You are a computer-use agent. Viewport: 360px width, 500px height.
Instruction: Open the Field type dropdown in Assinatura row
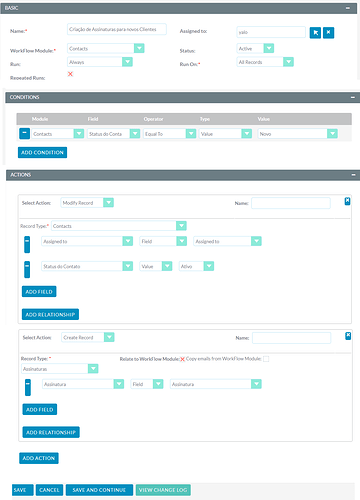[147, 384]
